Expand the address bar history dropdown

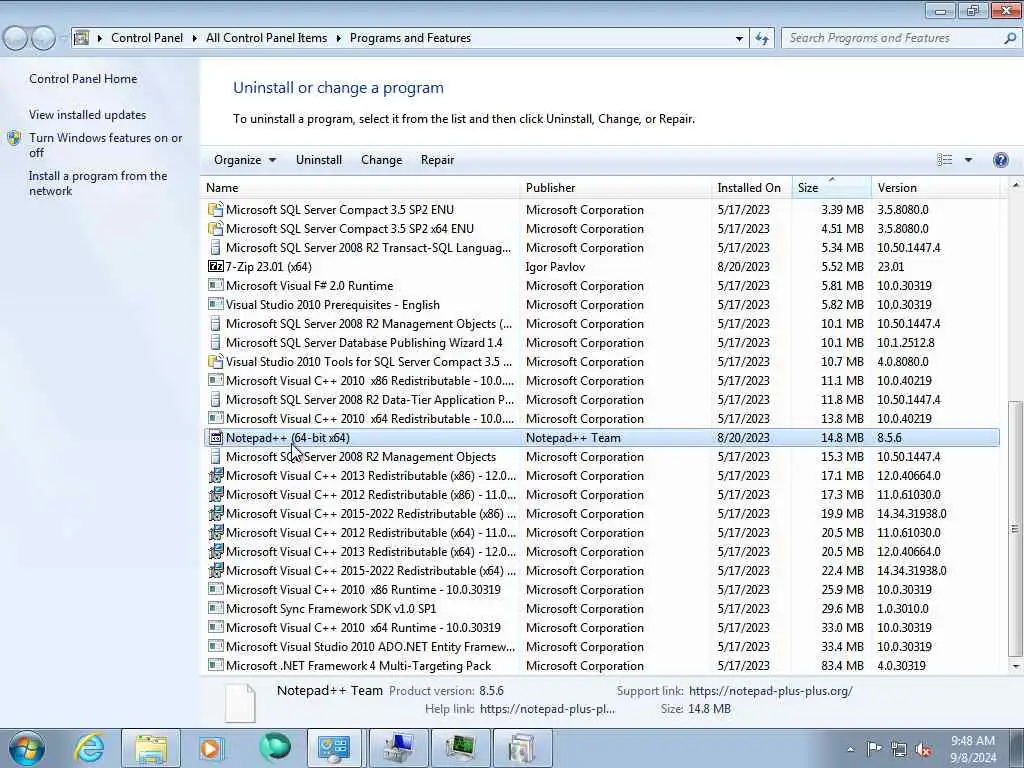click(x=739, y=39)
